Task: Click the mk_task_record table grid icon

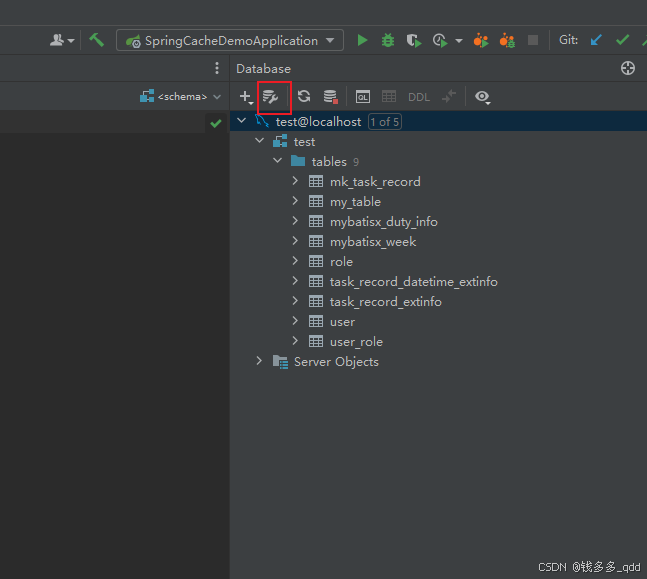Action: [x=316, y=182]
